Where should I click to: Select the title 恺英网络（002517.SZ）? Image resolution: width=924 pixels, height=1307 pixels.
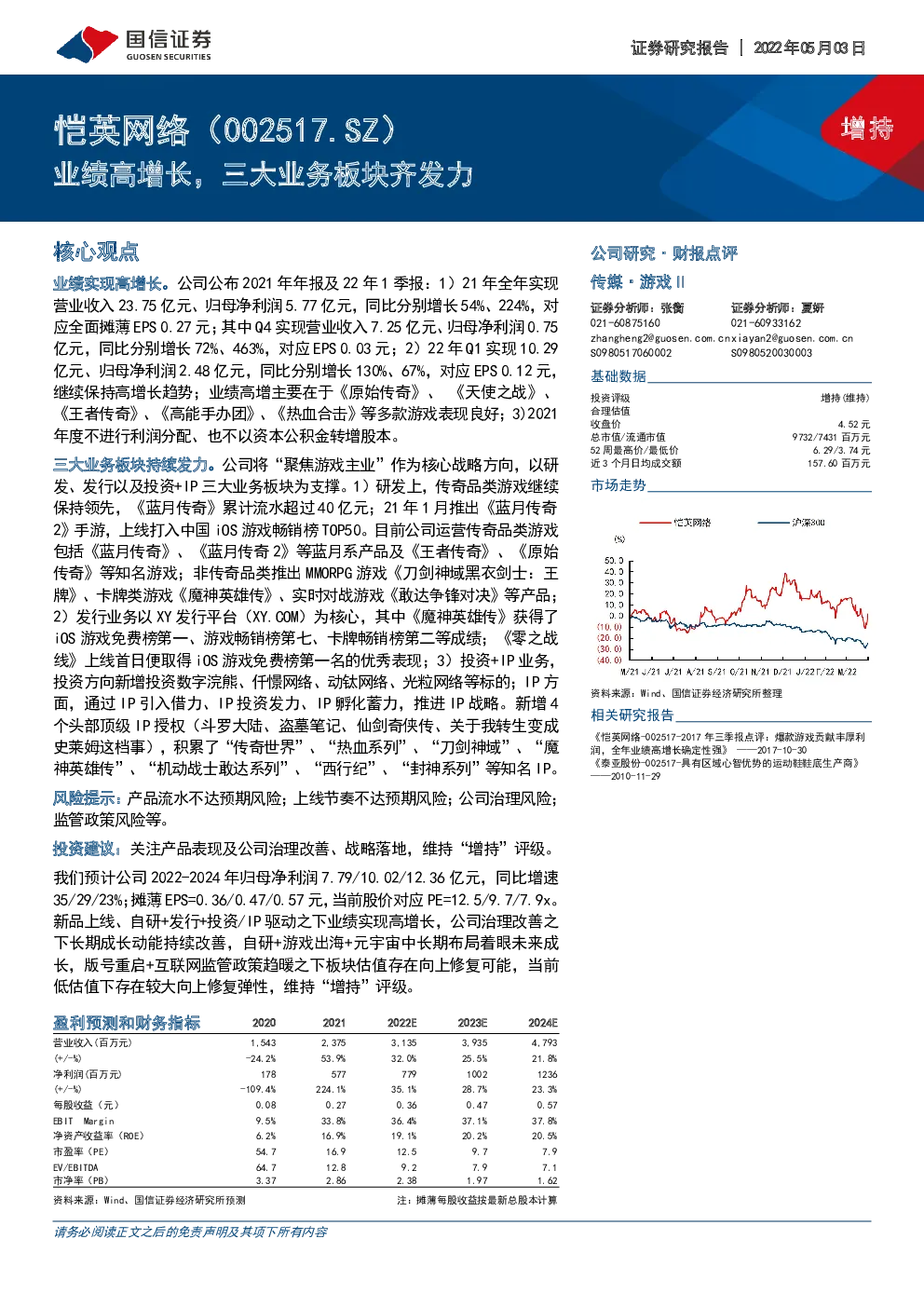coord(225,130)
